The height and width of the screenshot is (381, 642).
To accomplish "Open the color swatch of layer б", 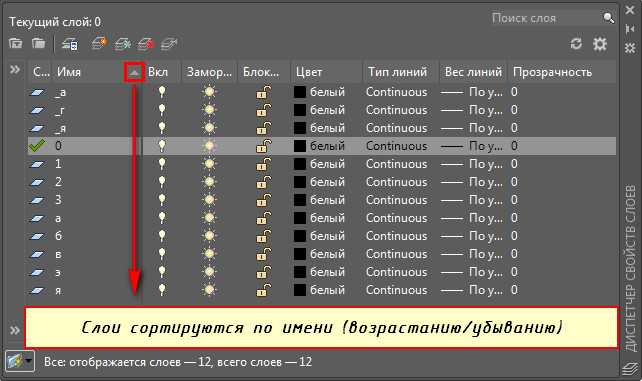I will 300,236.
